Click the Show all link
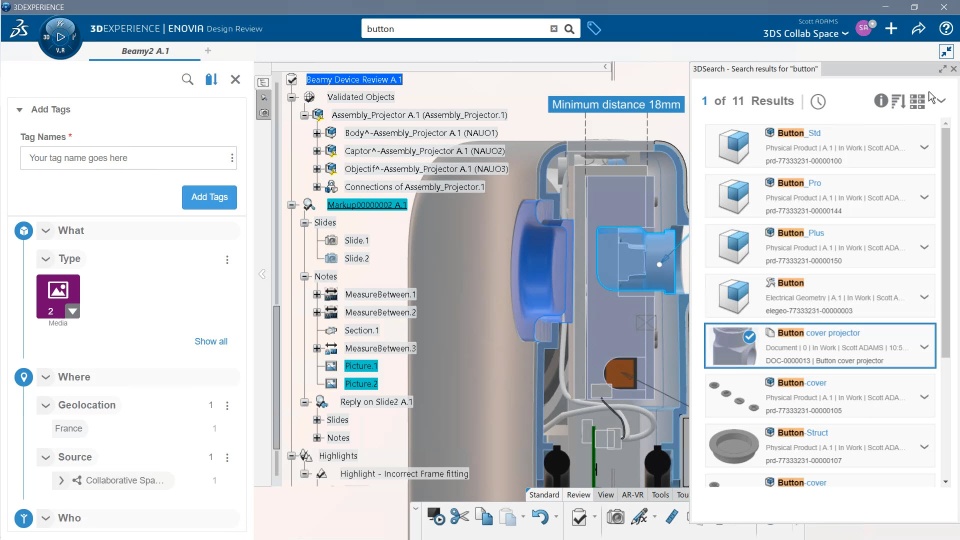The height and width of the screenshot is (540, 960). click(211, 342)
